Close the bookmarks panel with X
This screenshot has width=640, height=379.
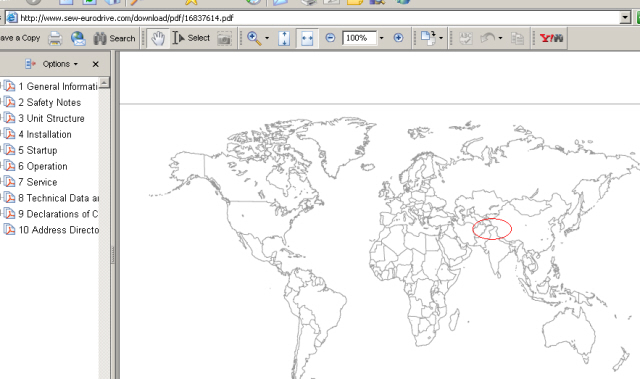[96, 64]
